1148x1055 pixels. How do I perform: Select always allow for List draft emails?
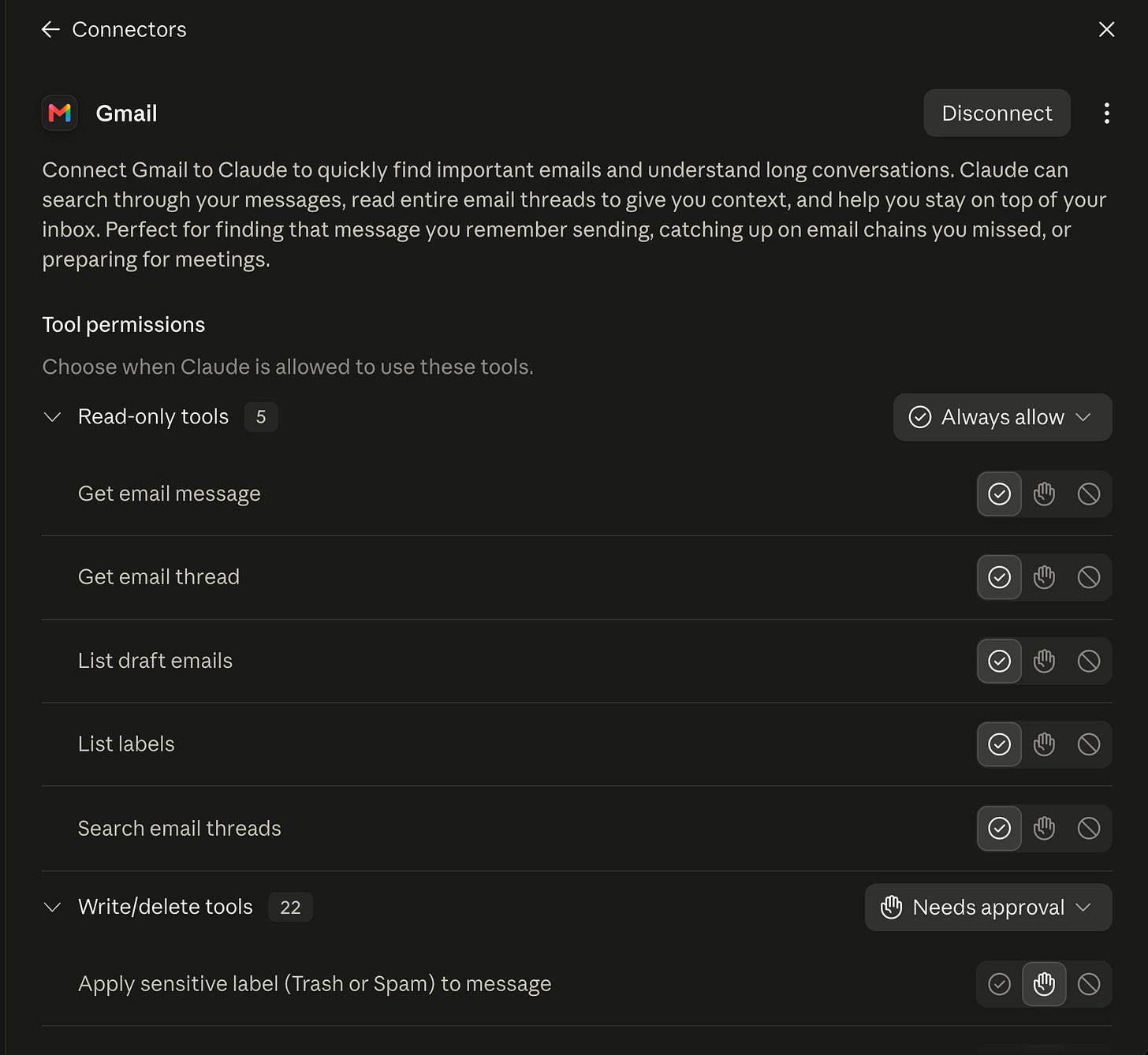999,662
